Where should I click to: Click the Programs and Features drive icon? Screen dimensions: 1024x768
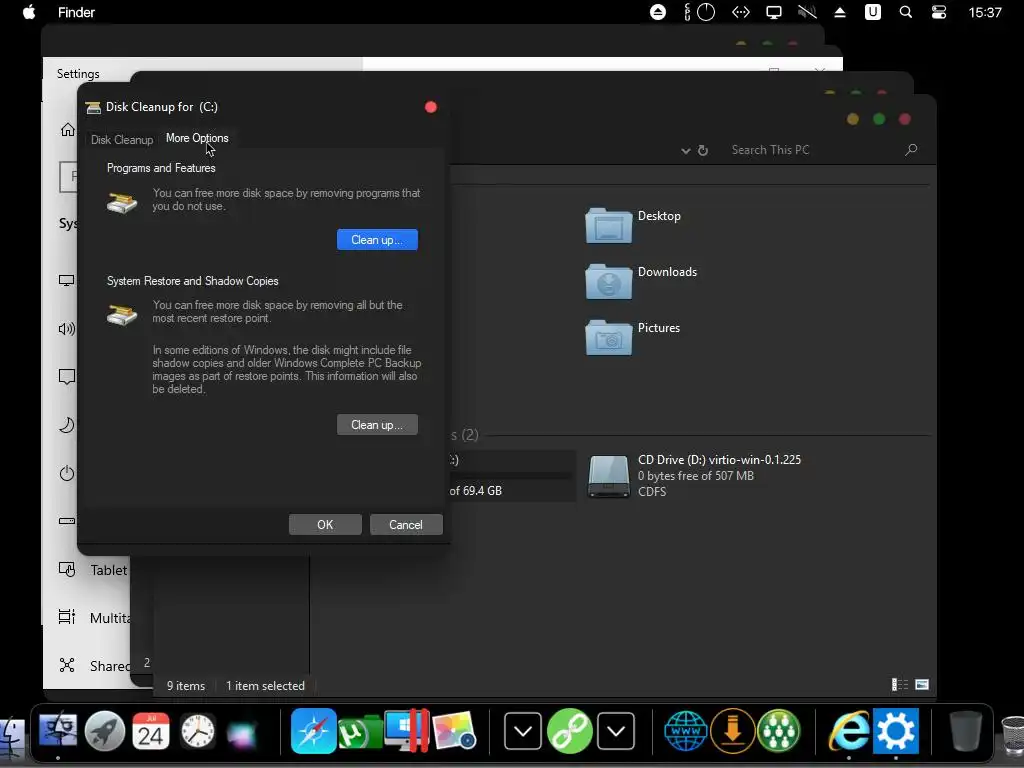122,203
